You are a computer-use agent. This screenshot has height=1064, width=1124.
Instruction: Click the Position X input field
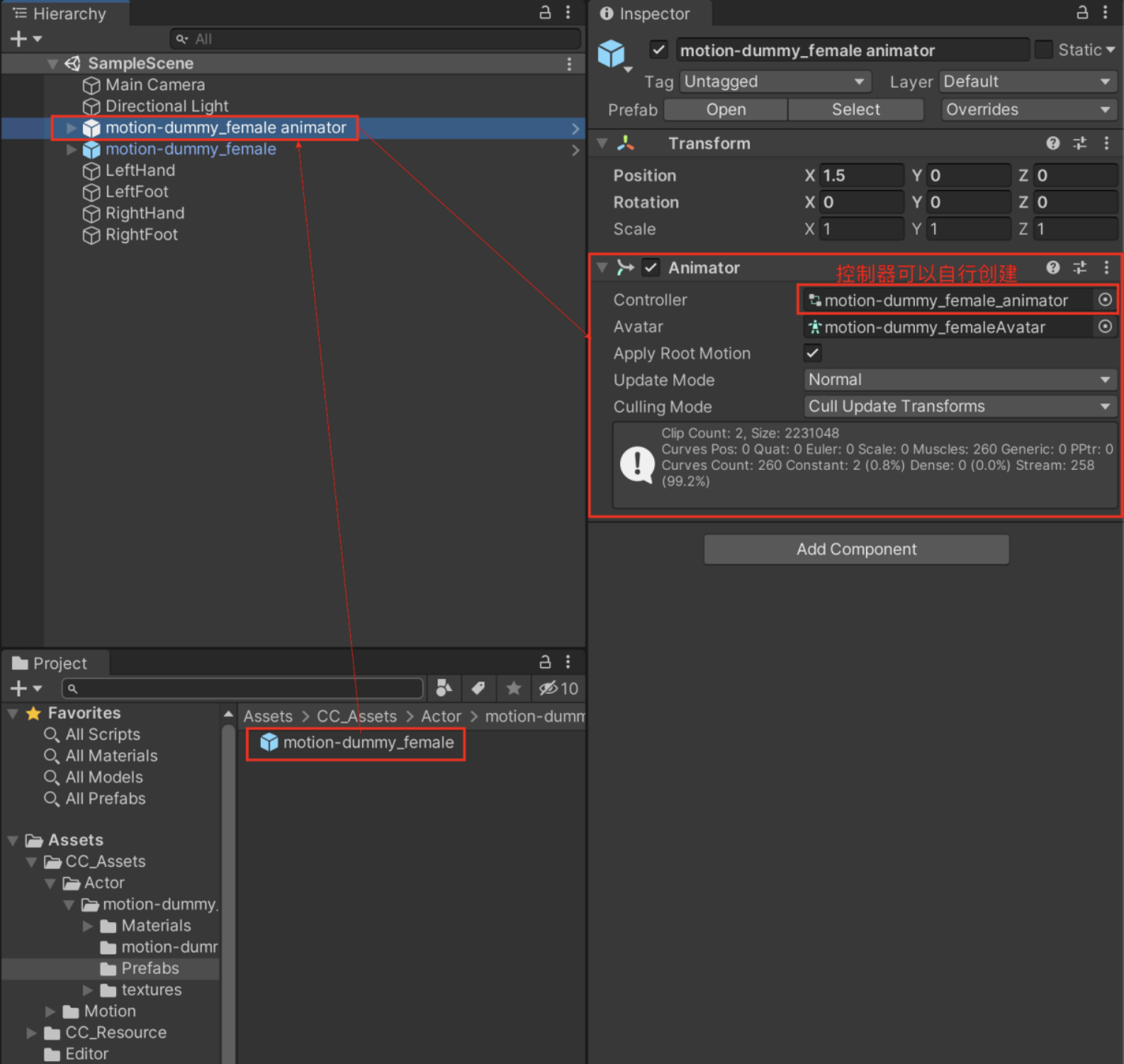pos(861,175)
